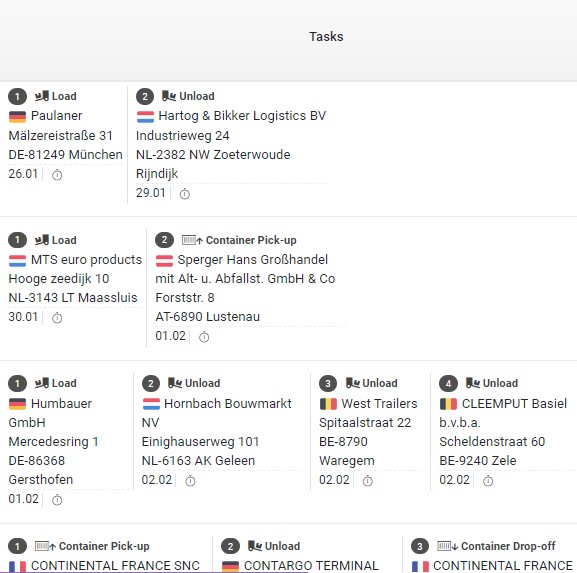577x573 pixels.
Task: Click the Belgian flag beside West Trailers
Action: point(328,404)
